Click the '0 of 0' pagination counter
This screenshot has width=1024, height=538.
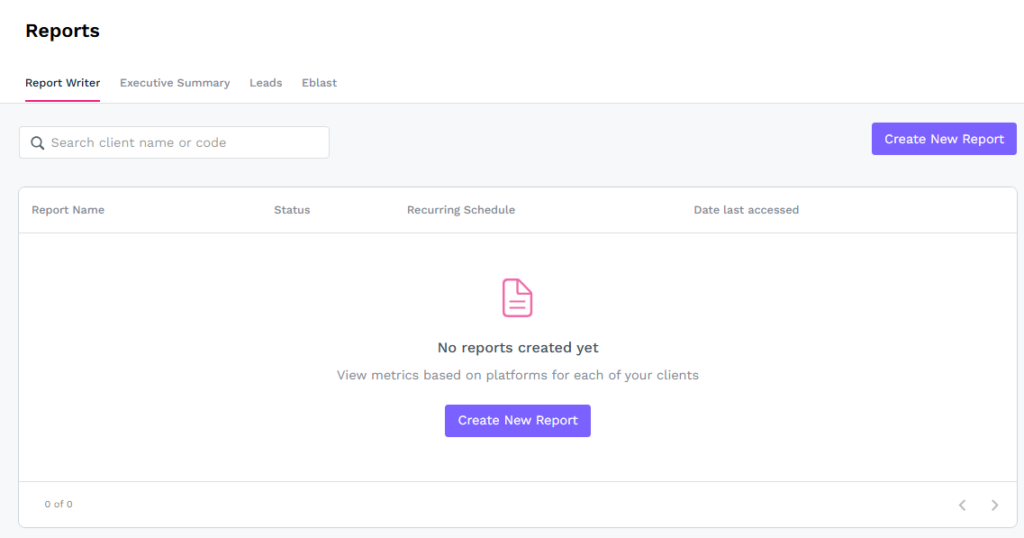59,505
